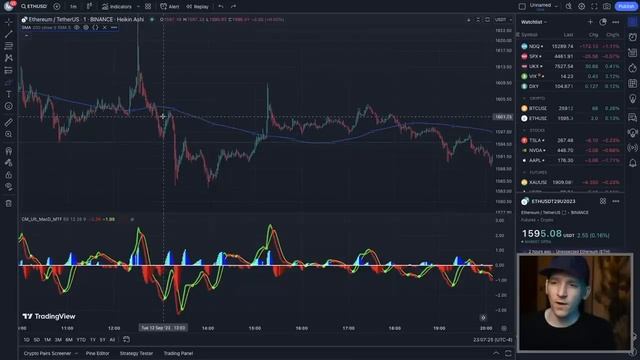Select NDQ row in Watchlist
Viewport: 640px width, 360px height.
pyautogui.click(x=571, y=47)
